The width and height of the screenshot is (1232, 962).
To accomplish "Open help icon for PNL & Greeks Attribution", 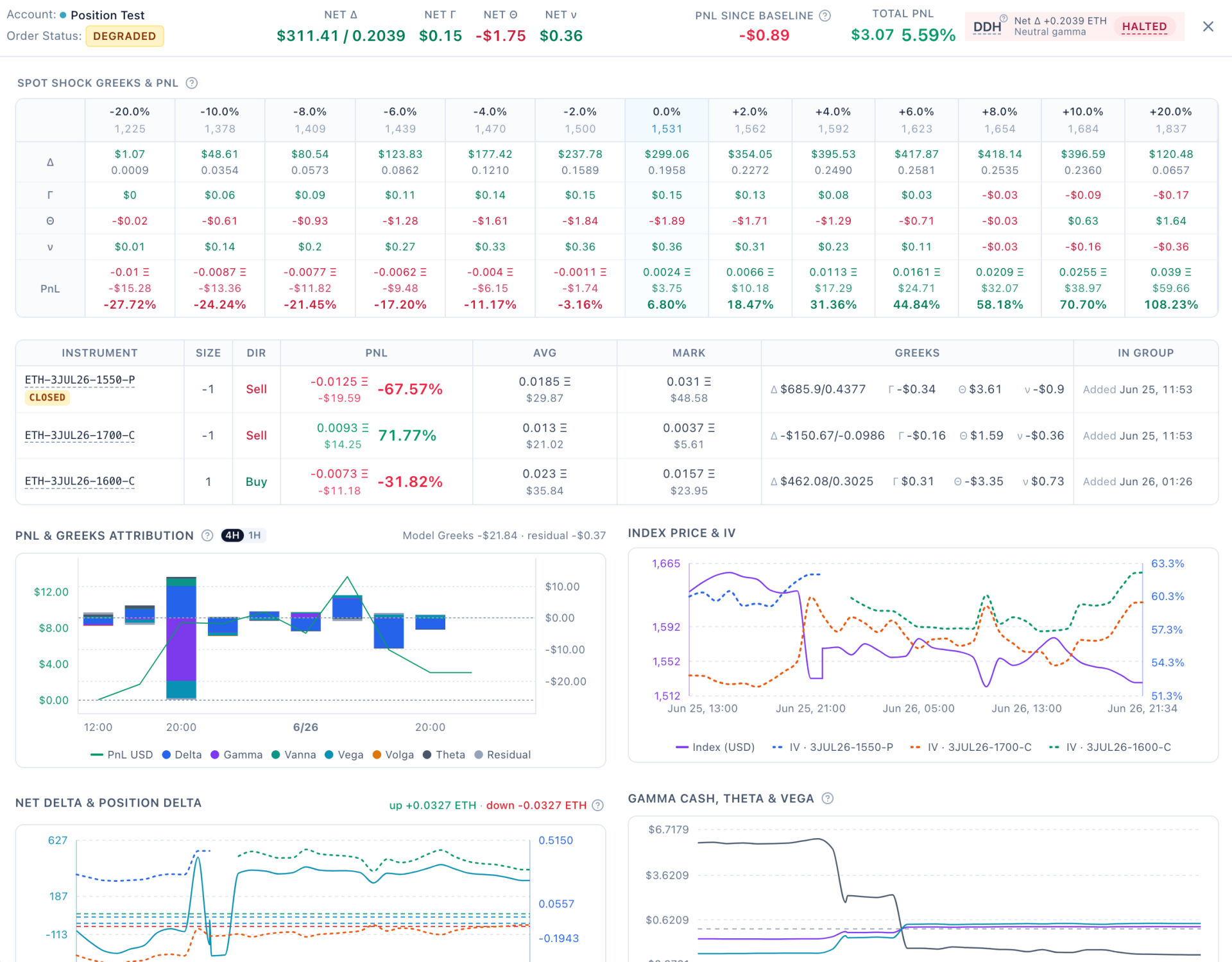I will [207, 535].
